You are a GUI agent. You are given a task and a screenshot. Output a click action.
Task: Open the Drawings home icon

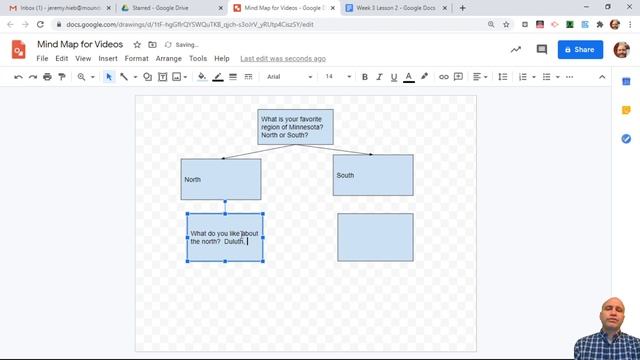[x=18, y=49]
